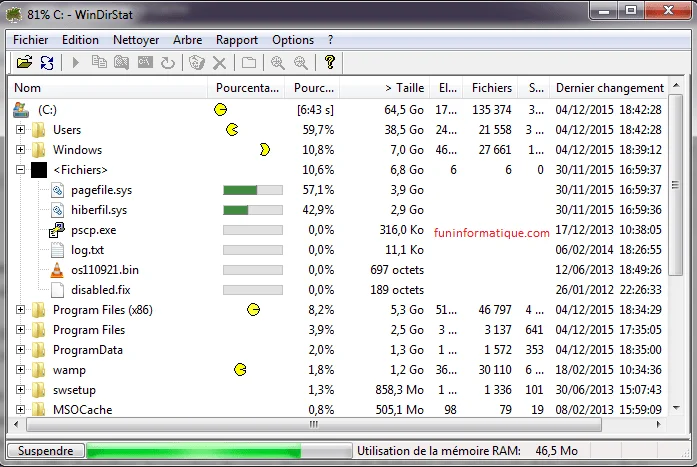Click the pagefile.sys file icon
Viewport: 697px width, 467px height.
coord(57,190)
